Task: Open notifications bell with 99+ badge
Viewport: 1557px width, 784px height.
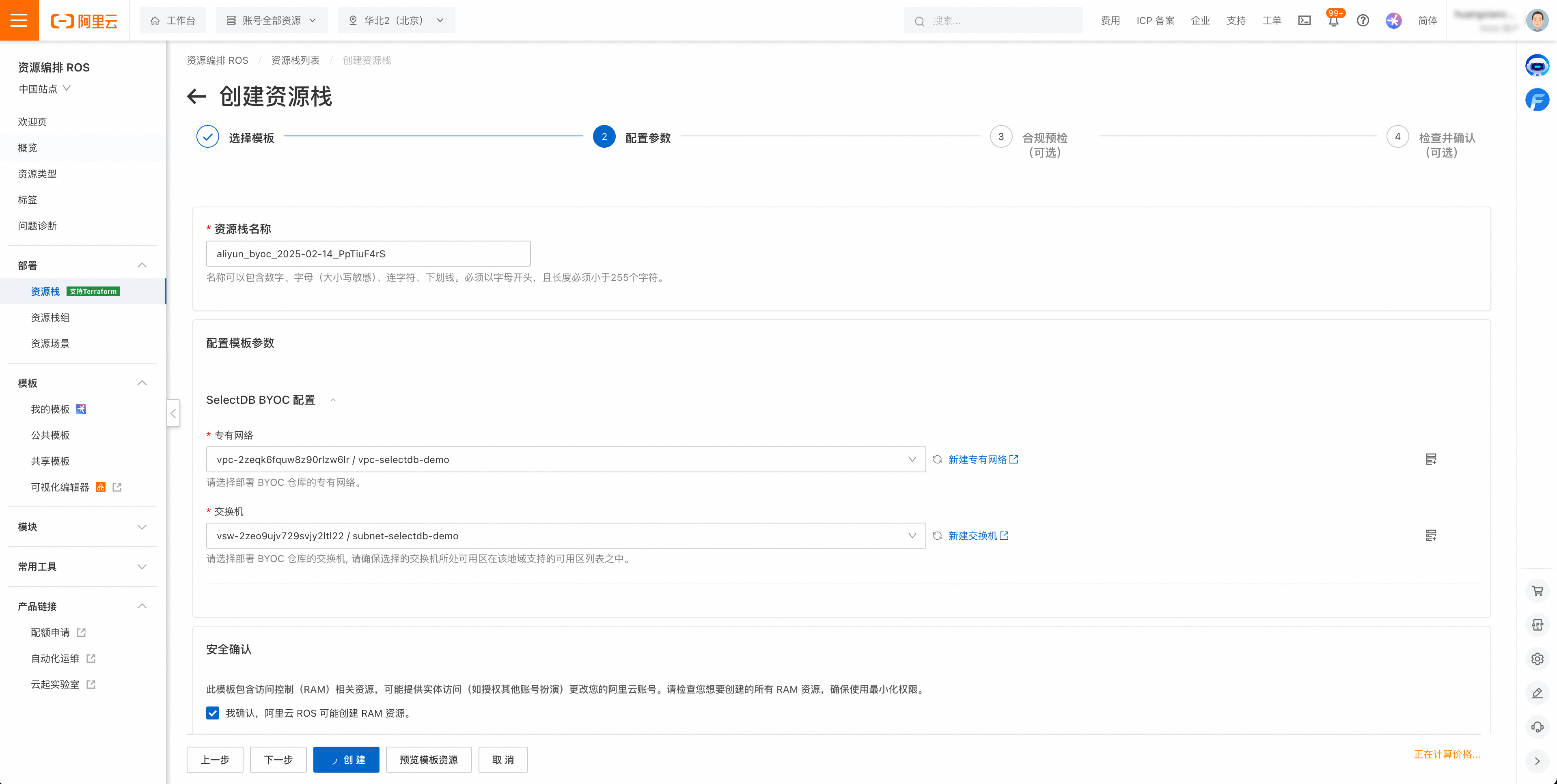Action: (1333, 21)
